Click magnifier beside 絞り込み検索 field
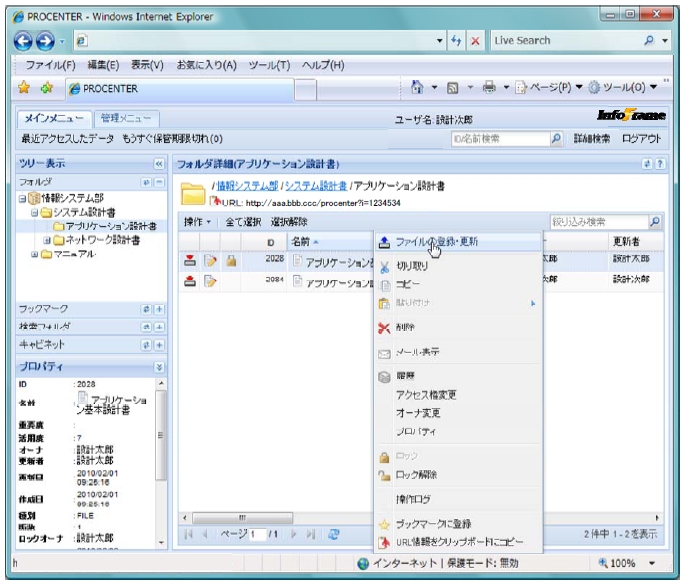 655,222
